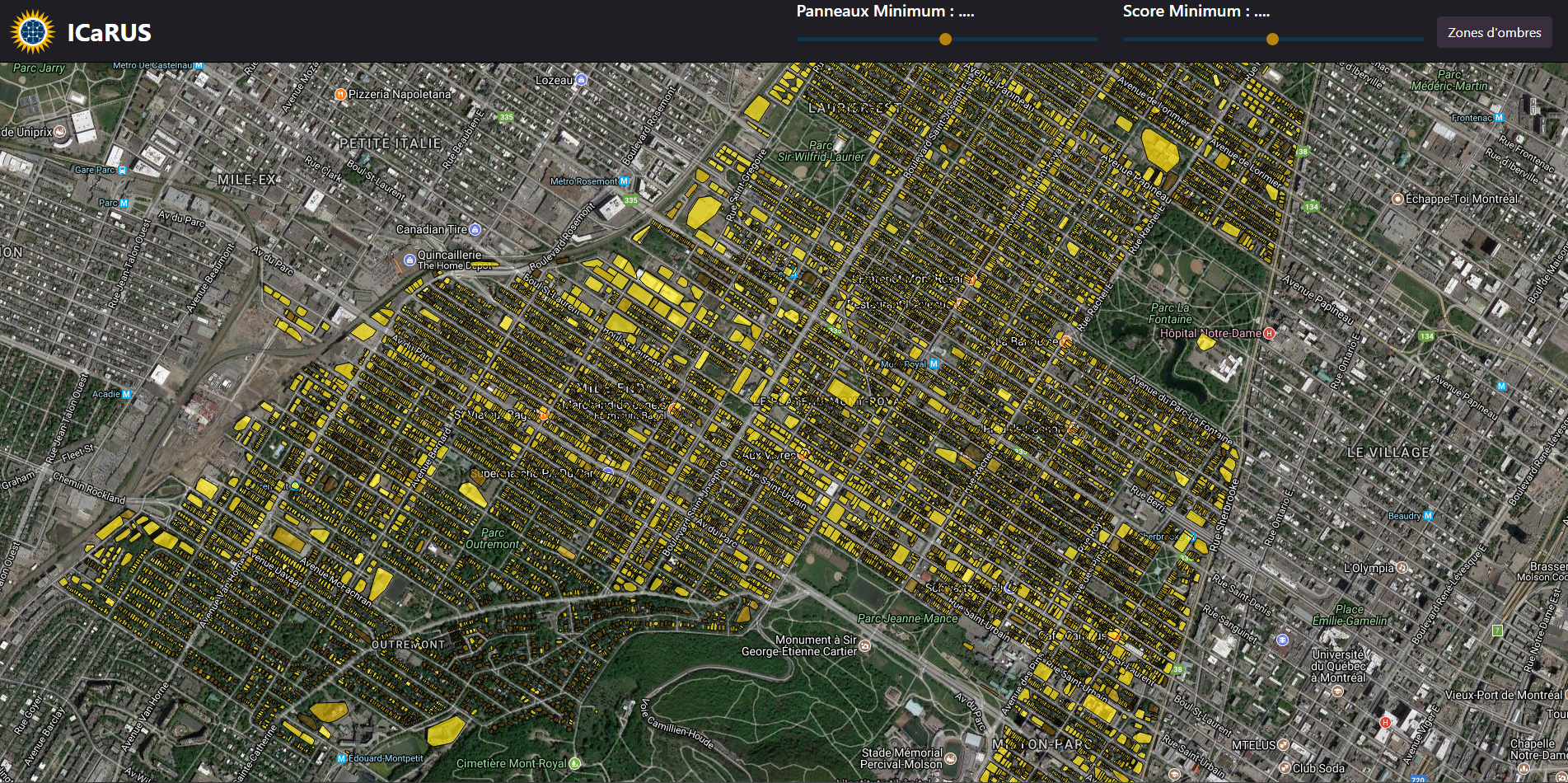Select the MTELUS venue marker
Screen dimensions: 1568x783
point(1283,745)
